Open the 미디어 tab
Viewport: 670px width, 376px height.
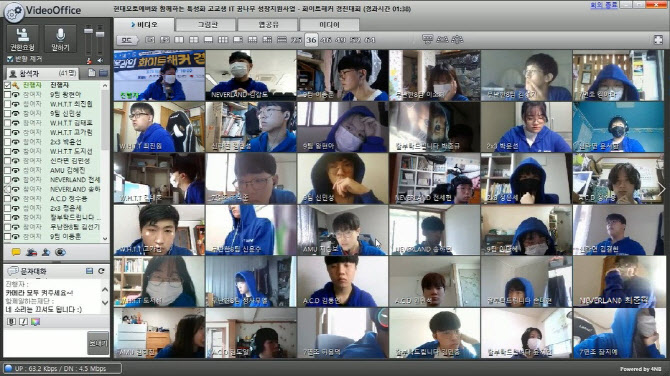[x=329, y=25]
